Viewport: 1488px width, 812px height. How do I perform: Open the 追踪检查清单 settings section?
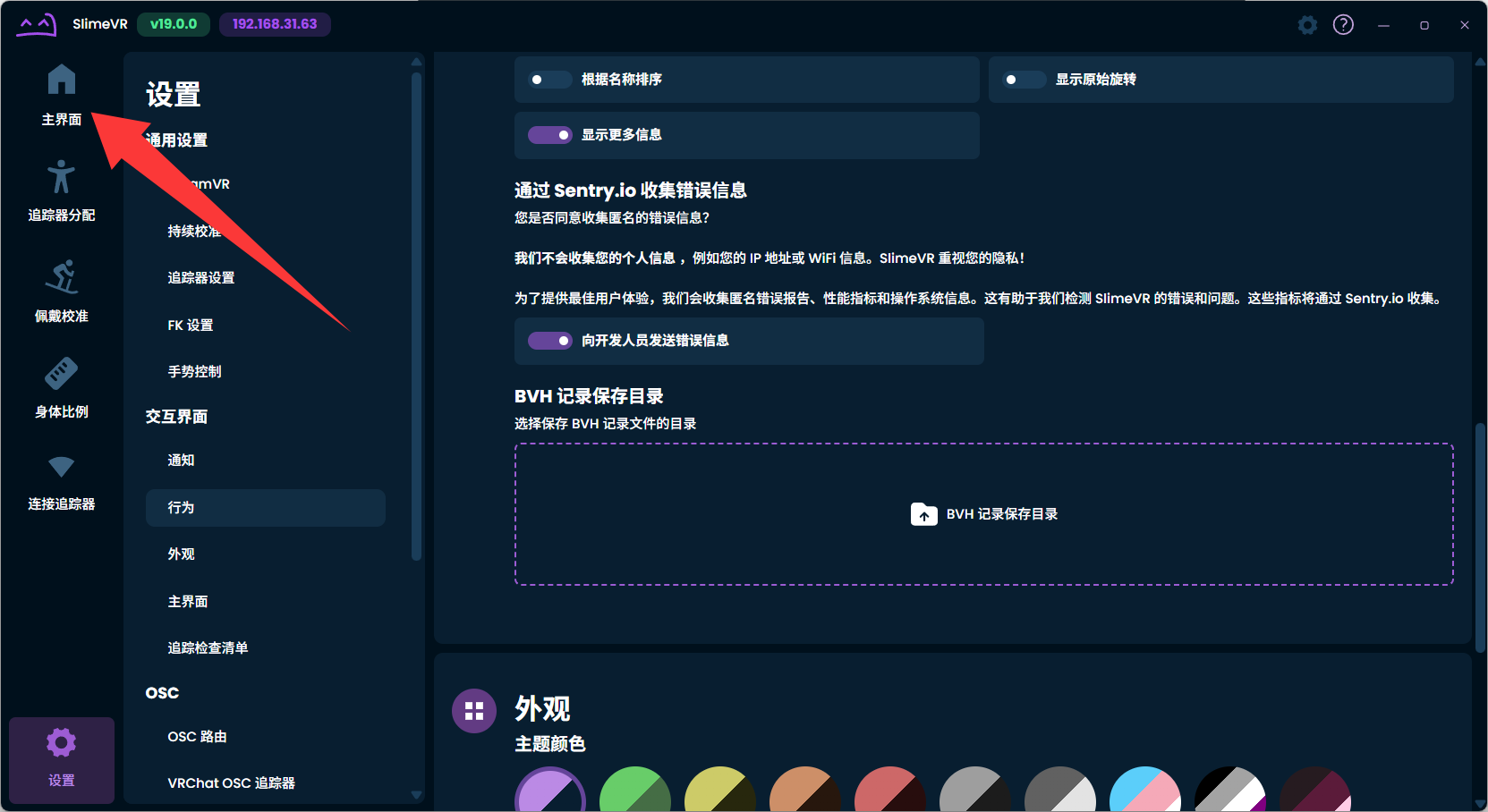[x=266, y=648]
